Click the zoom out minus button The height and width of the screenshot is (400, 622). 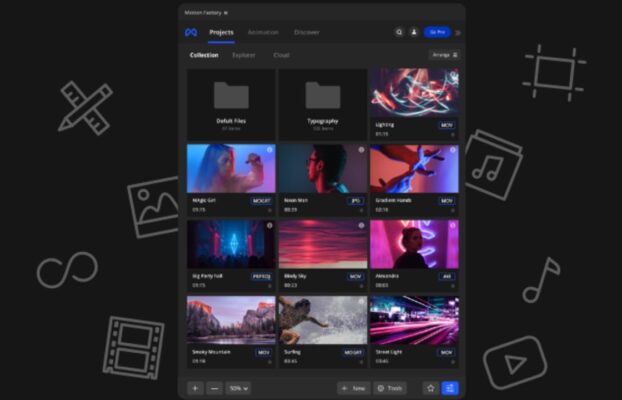tap(214, 388)
